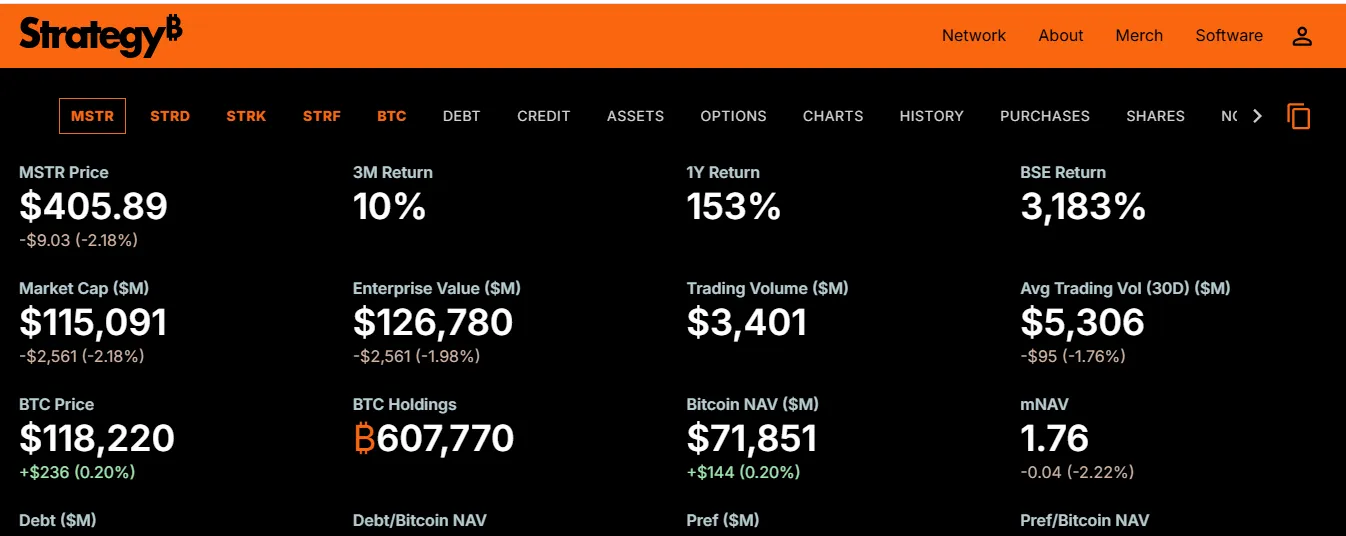Open the STRK tab
The image size is (1346, 536).
[246, 116]
